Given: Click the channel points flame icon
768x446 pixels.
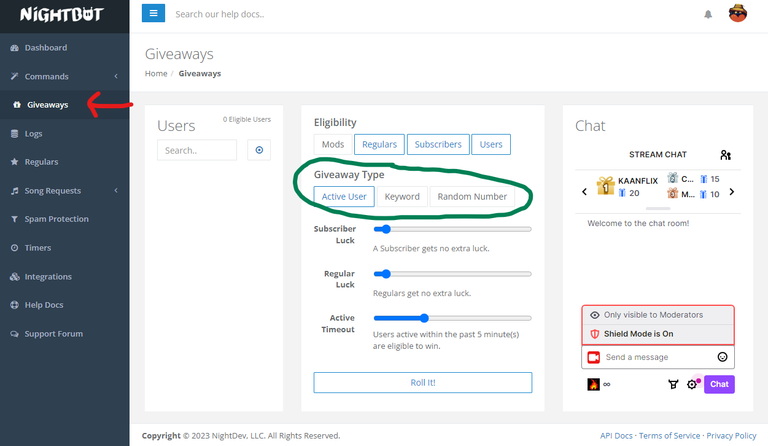Looking at the screenshot, I should (593, 384).
